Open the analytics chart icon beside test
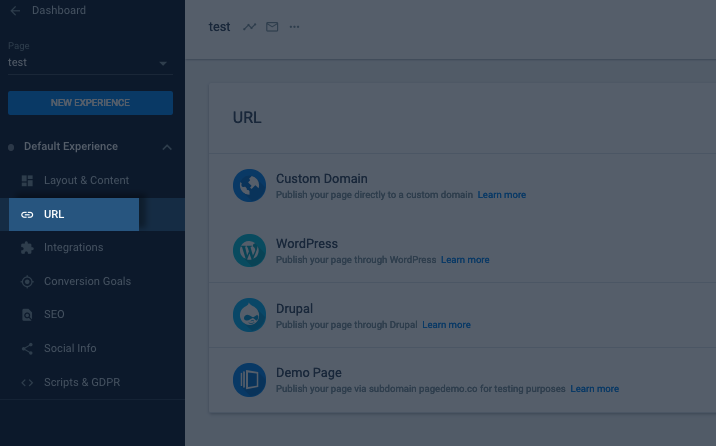 tap(249, 27)
